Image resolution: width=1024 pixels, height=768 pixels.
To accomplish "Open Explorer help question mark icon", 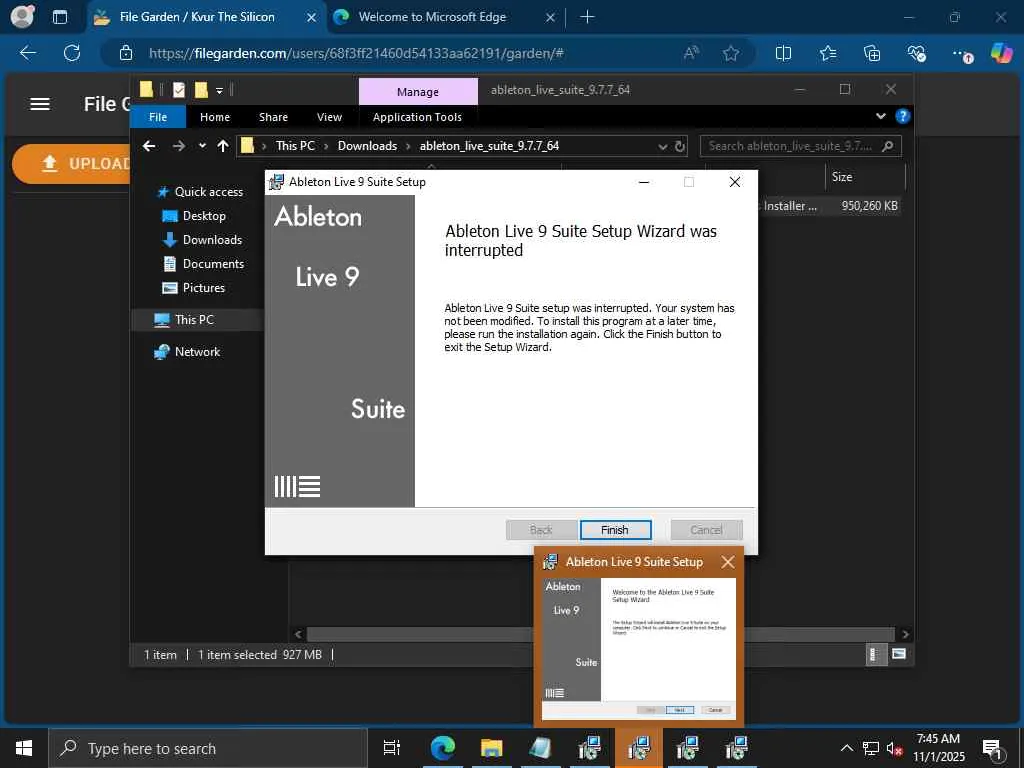I will [903, 116].
